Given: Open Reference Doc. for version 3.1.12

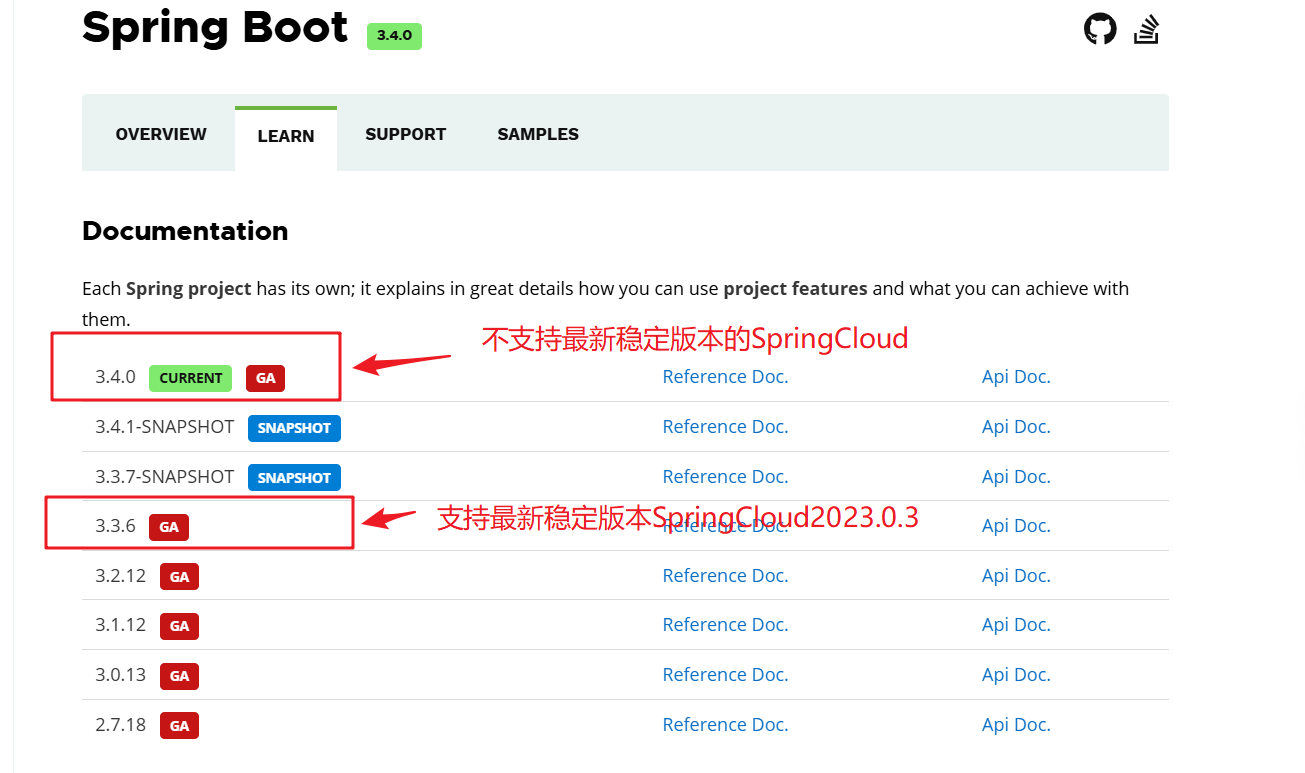Looking at the screenshot, I should pyautogui.click(x=725, y=625).
